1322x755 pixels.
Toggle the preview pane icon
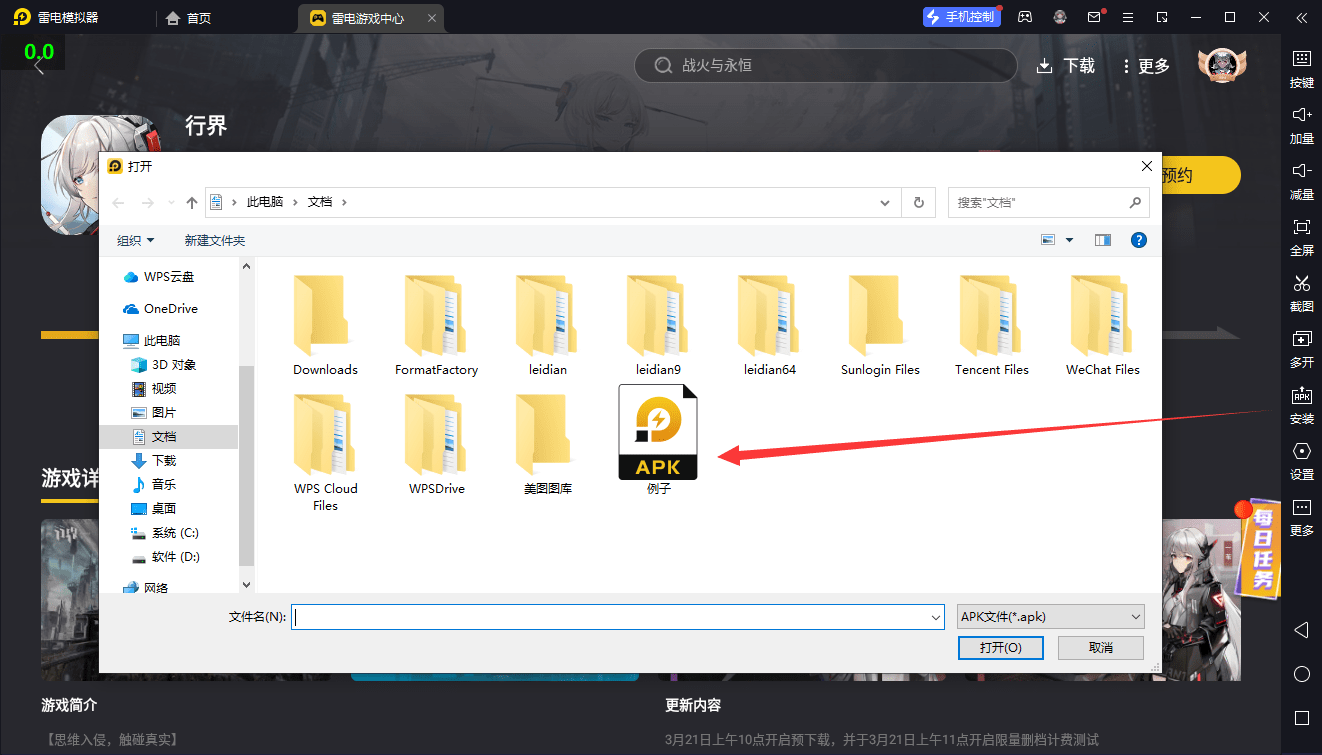tap(1103, 240)
